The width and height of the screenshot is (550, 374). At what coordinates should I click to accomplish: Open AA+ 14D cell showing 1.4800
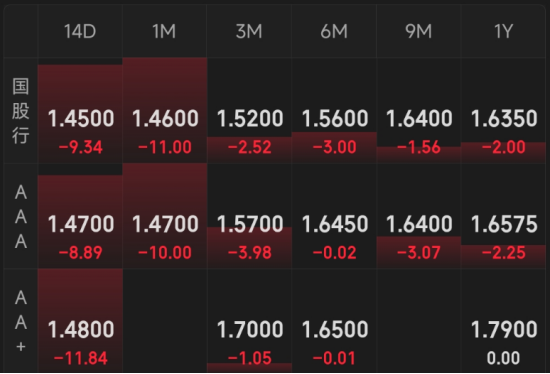pyautogui.click(x=80, y=321)
